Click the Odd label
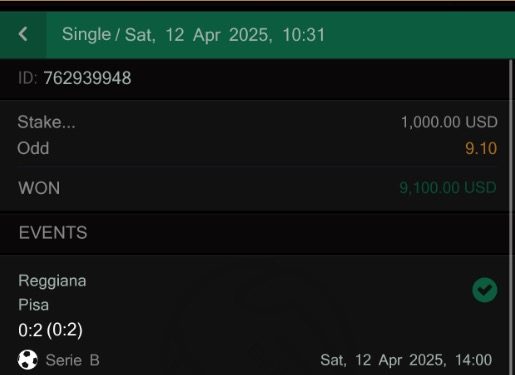This screenshot has height=375, width=515. [x=33, y=148]
